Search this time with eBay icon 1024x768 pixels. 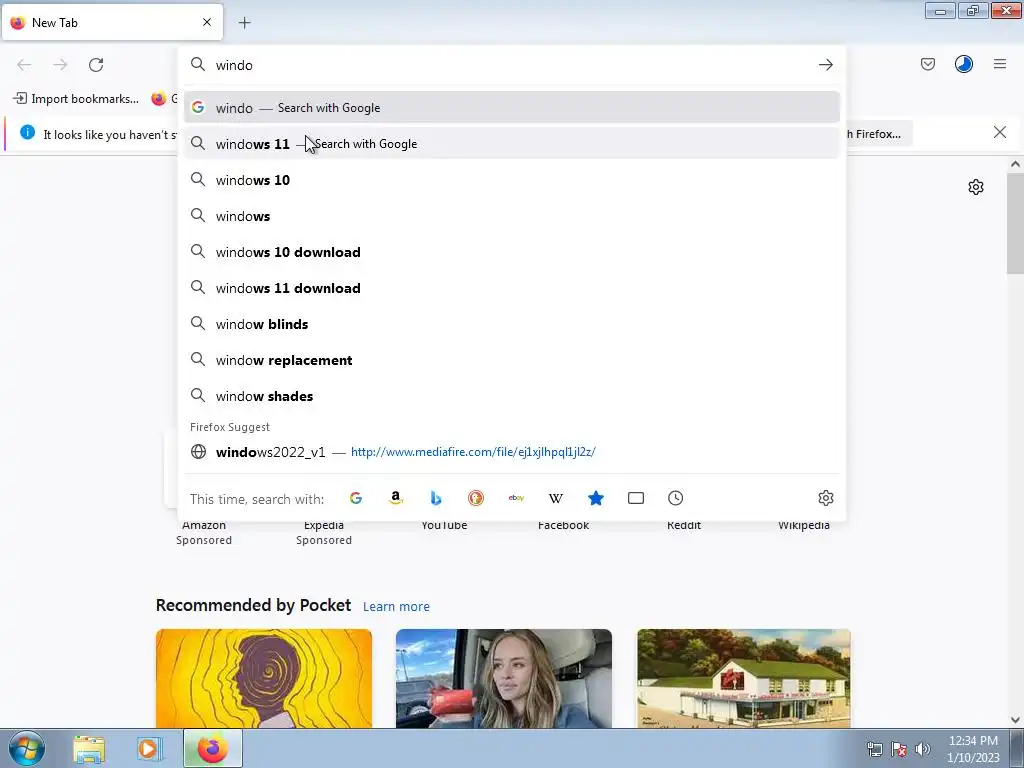point(516,498)
